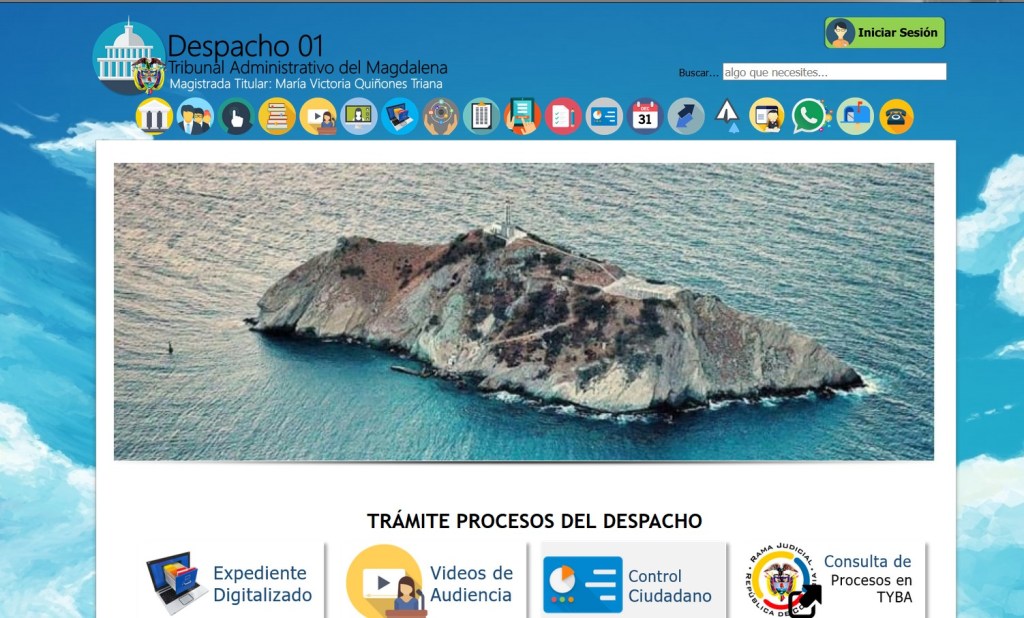Viewport: 1024px width, 618px height.
Task: Select the paper plane navigation icon
Action: pyautogui.click(x=727, y=117)
